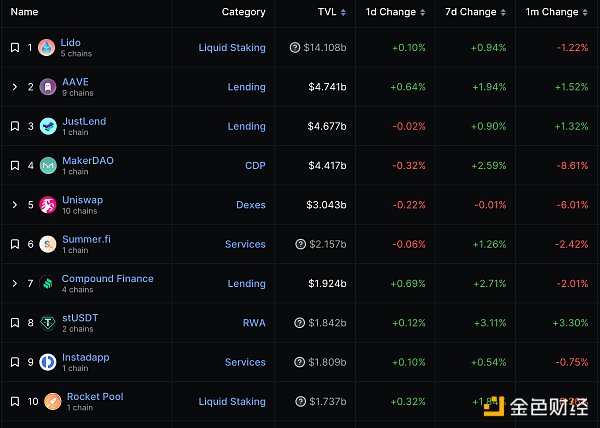Sort by the 7d Change column header
600x428 pixels.
click(x=470, y=12)
